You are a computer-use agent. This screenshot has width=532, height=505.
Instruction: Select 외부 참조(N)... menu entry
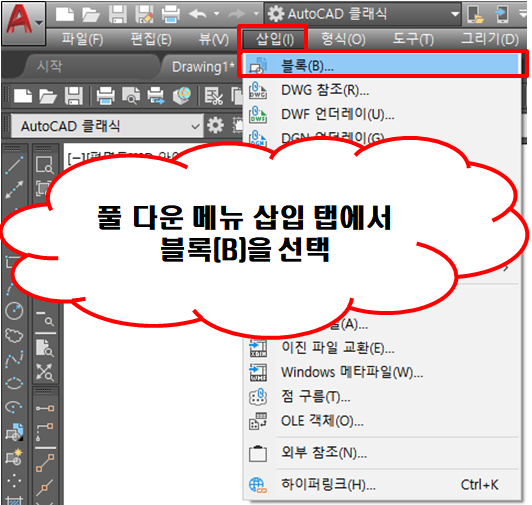click(x=382, y=453)
